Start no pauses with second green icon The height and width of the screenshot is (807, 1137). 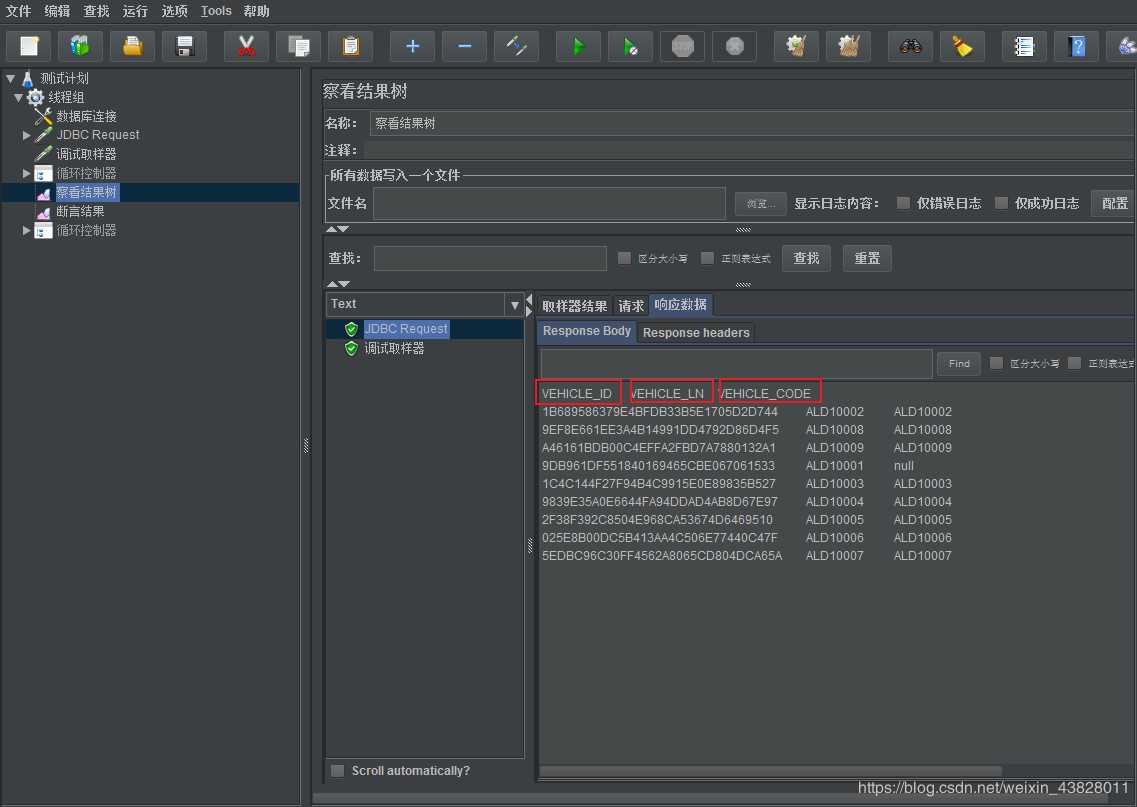pos(630,46)
